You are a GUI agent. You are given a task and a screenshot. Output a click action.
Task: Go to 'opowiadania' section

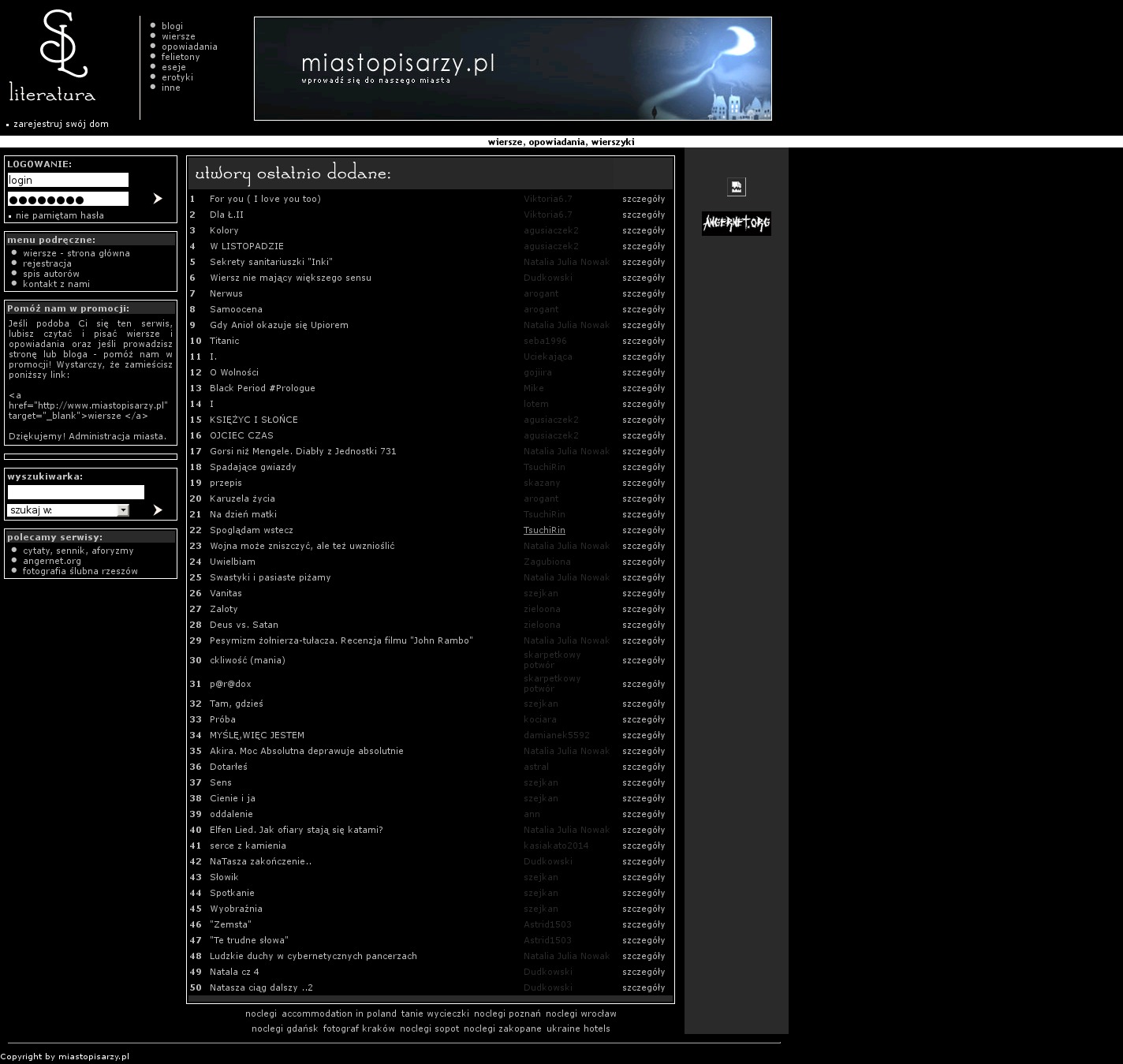click(189, 47)
